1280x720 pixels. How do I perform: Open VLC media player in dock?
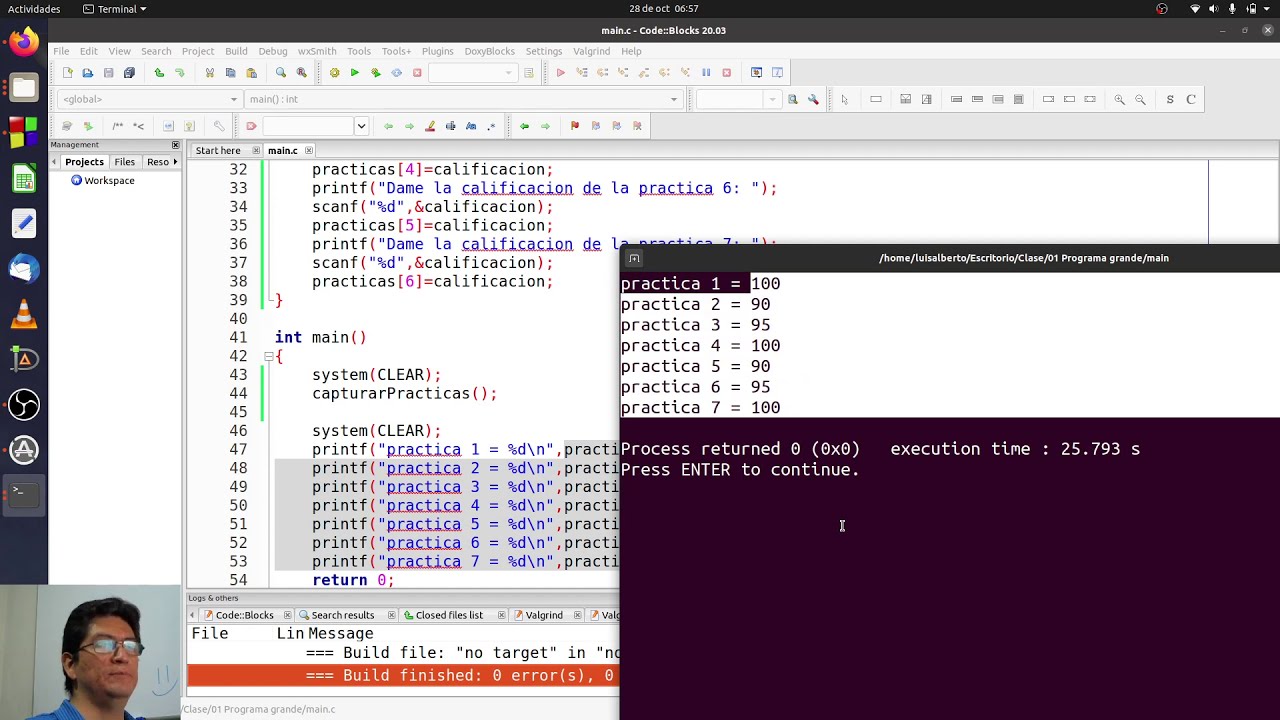tap(24, 315)
